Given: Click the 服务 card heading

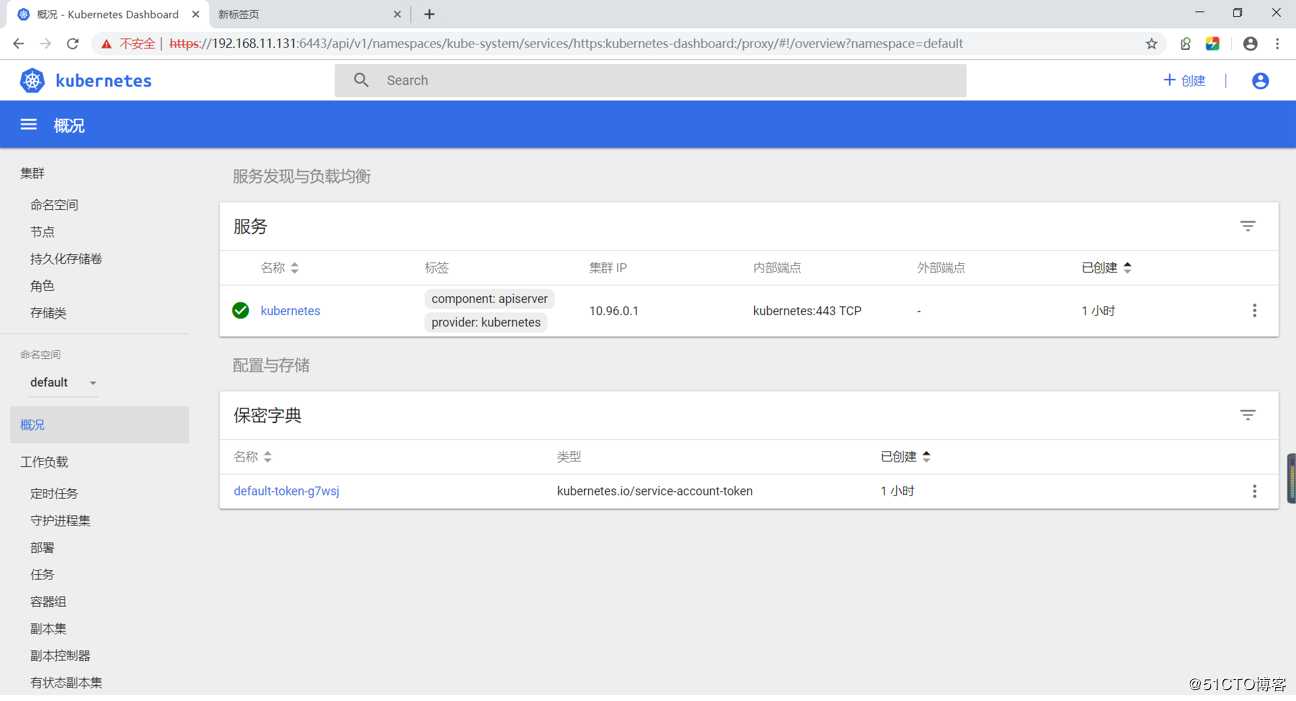Looking at the screenshot, I should coord(250,227).
